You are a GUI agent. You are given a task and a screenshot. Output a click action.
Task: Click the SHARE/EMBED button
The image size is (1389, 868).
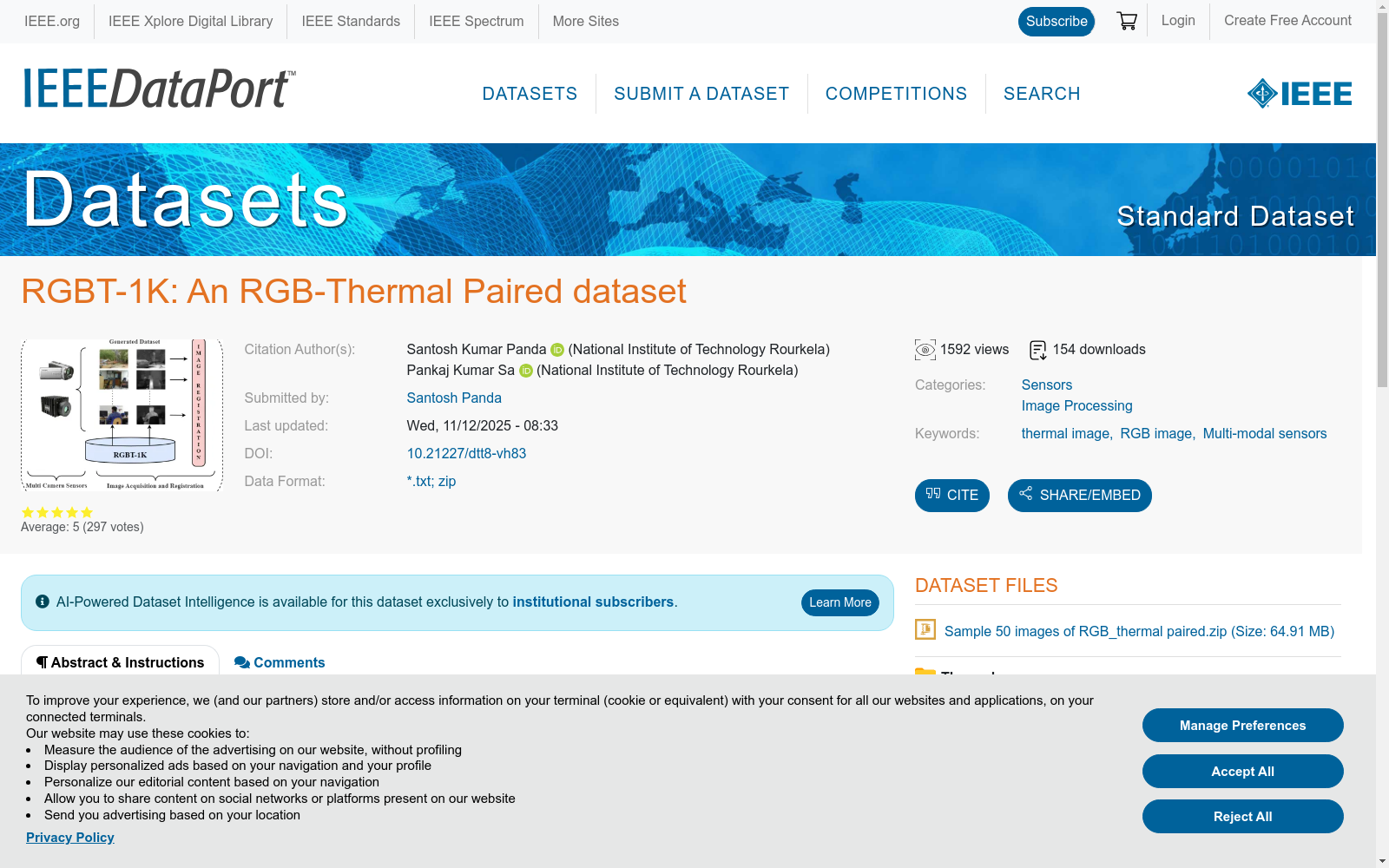[1080, 496]
